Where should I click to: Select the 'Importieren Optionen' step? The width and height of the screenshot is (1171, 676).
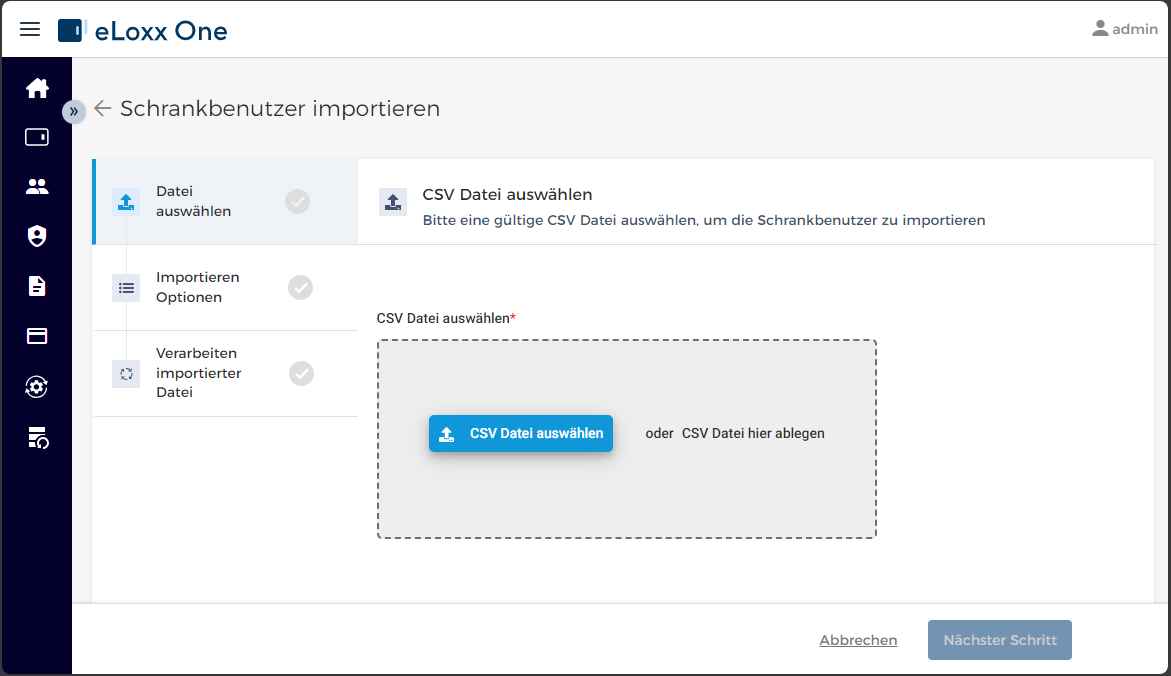click(226, 288)
